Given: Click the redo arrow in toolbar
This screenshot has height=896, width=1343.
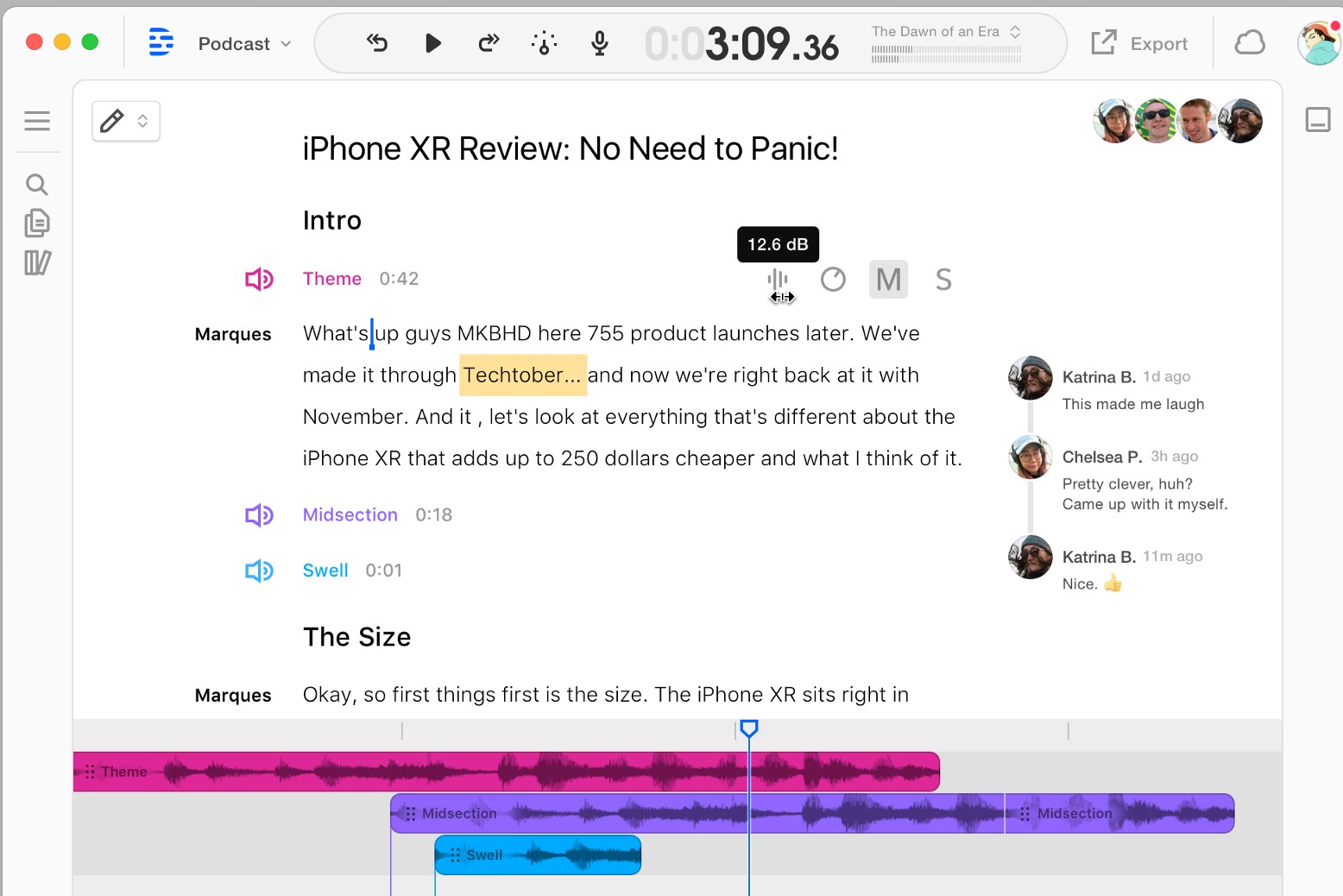Looking at the screenshot, I should (x=489, y=42).
